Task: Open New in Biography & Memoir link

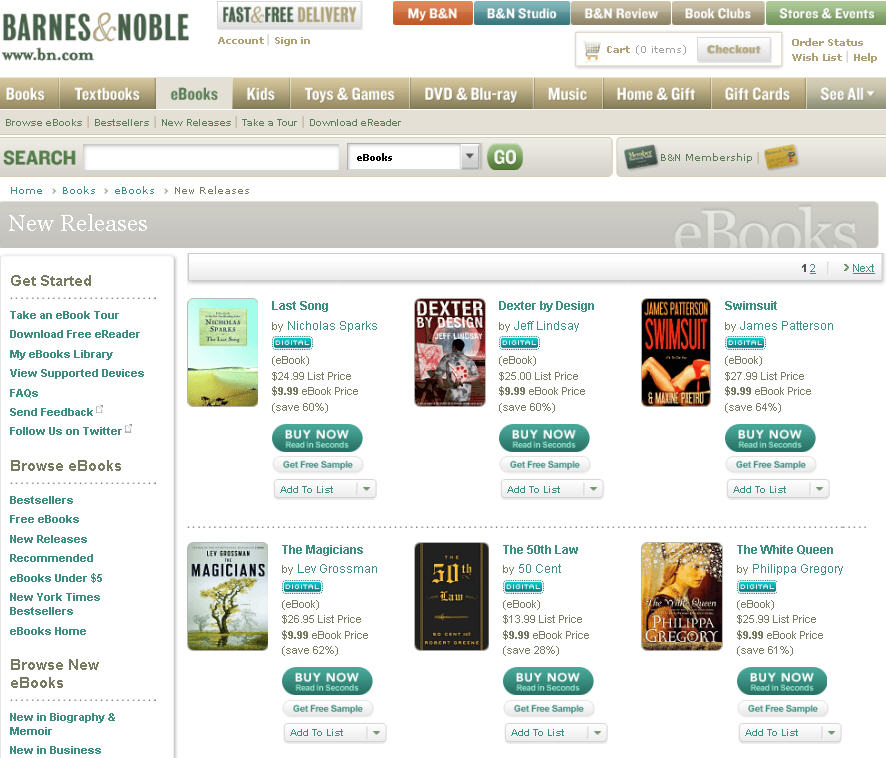Action: click(62, 724)
